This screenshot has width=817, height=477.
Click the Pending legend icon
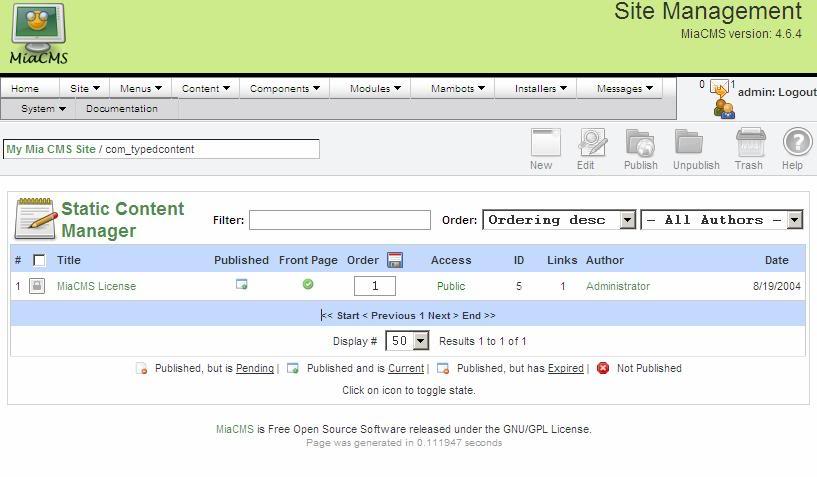click(141, 369)
